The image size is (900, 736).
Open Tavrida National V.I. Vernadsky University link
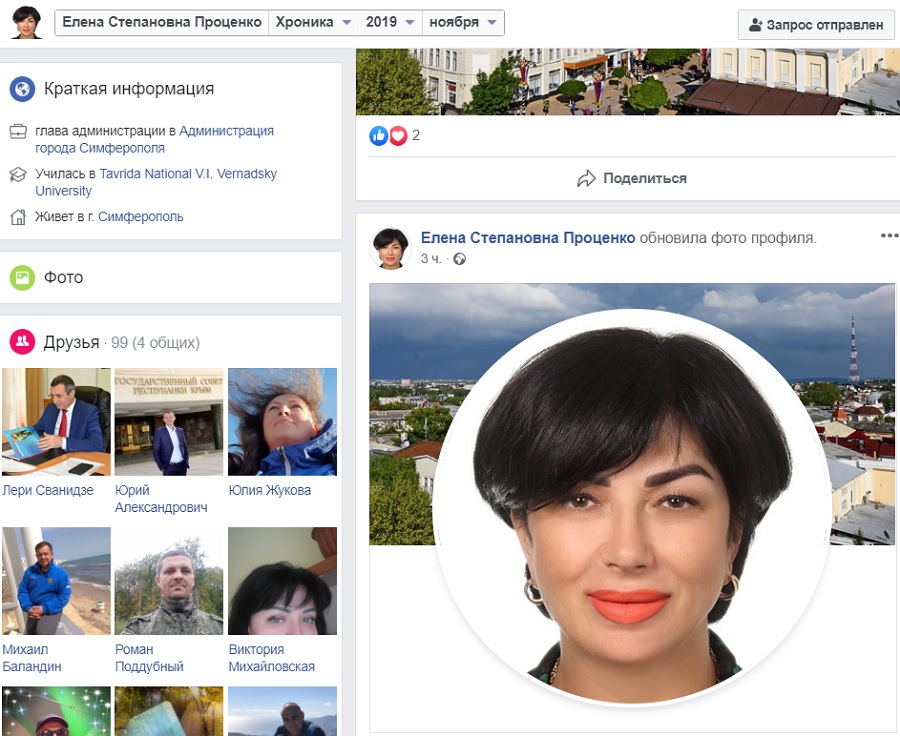click(156, 182)
